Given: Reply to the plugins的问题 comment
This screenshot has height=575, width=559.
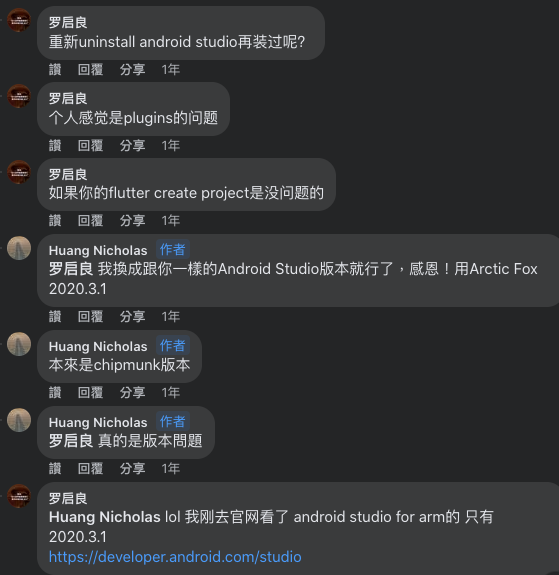Looking at the screenshot, I should point(90,146).
